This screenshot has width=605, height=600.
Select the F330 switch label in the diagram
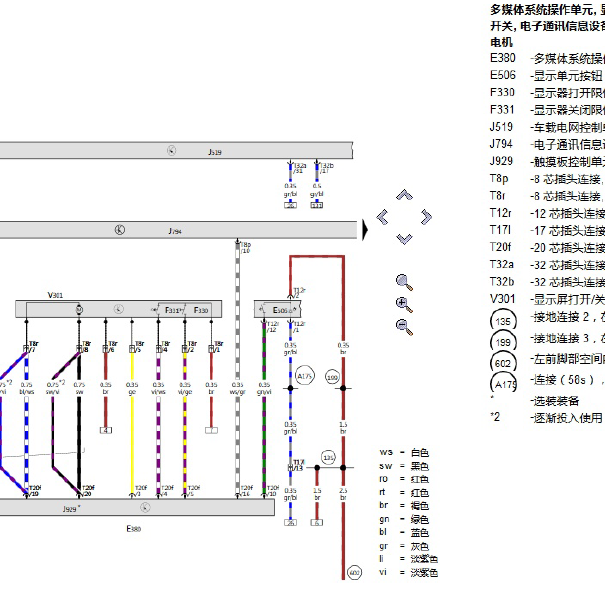(201, 310)
